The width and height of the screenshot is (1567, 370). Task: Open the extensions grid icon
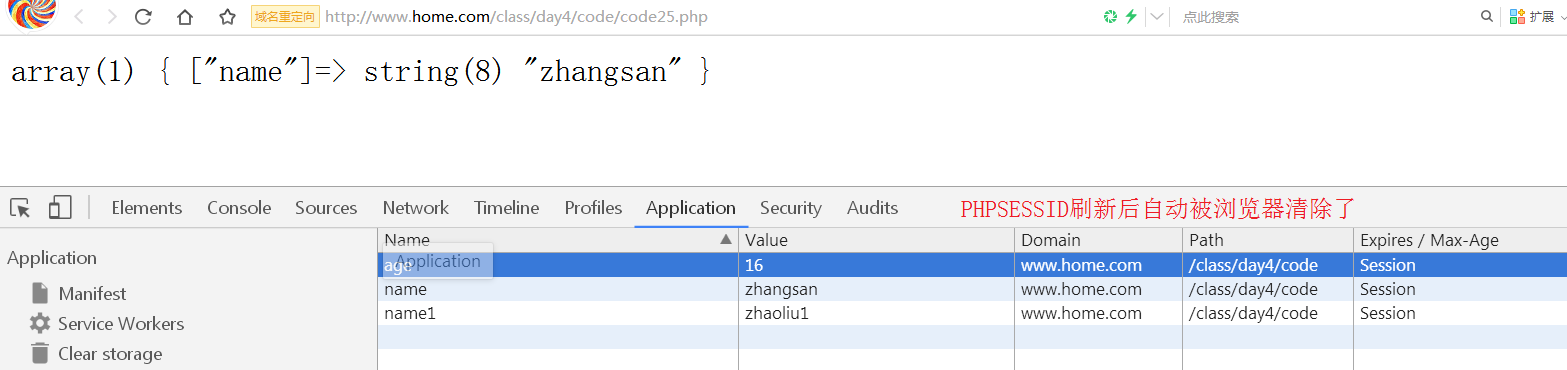pyautogui.click(x=1517, y=16)
